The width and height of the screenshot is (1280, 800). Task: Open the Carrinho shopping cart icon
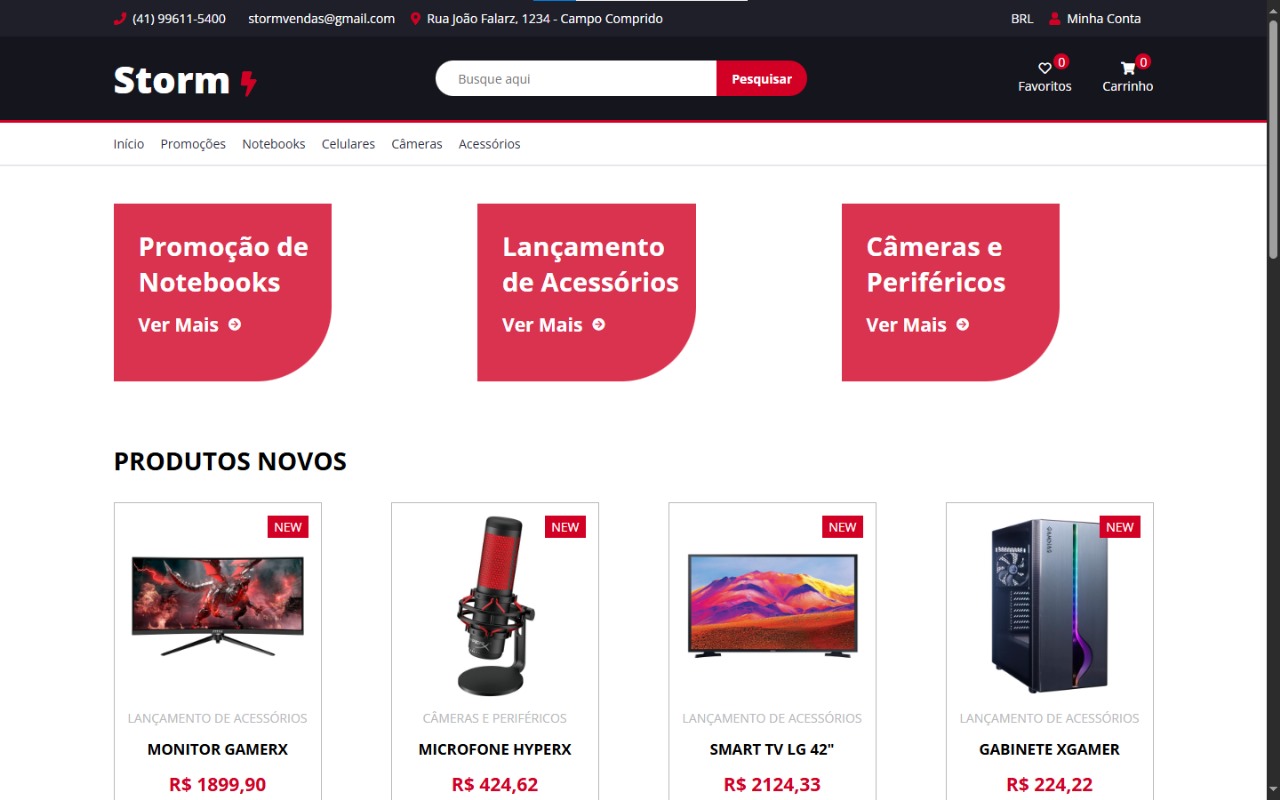(x=1127, y=68)
